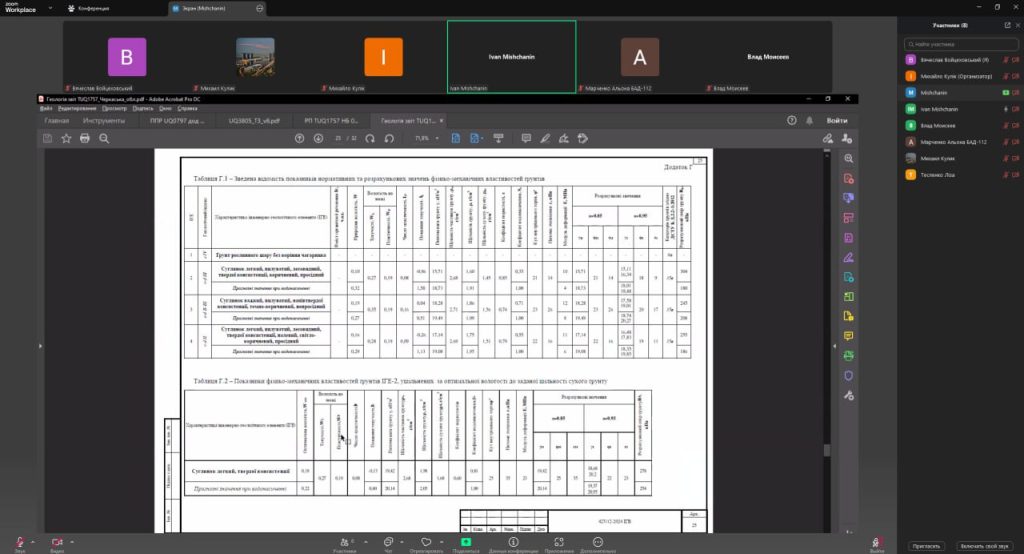This screenshot has height=554, width=1024.
Task: Go to next page with down arrow
Action: point(317,138)
